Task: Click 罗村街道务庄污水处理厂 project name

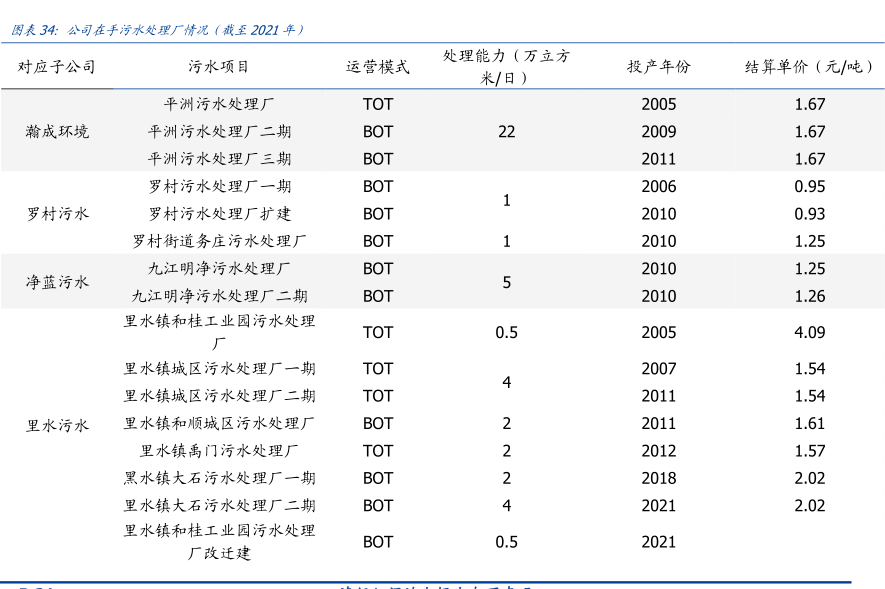Action: (x=219, y=241)
